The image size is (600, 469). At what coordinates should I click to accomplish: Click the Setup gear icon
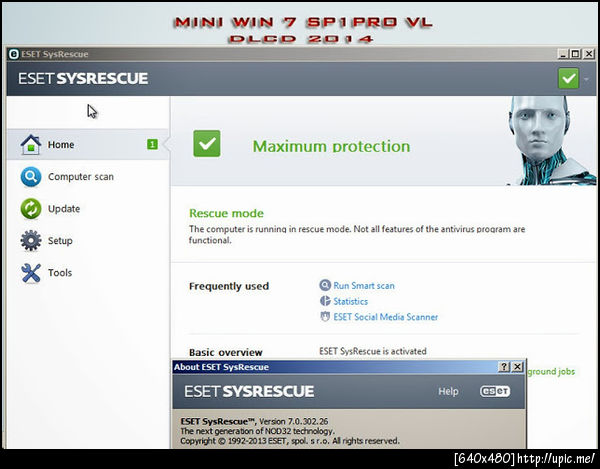coord(31,241)
